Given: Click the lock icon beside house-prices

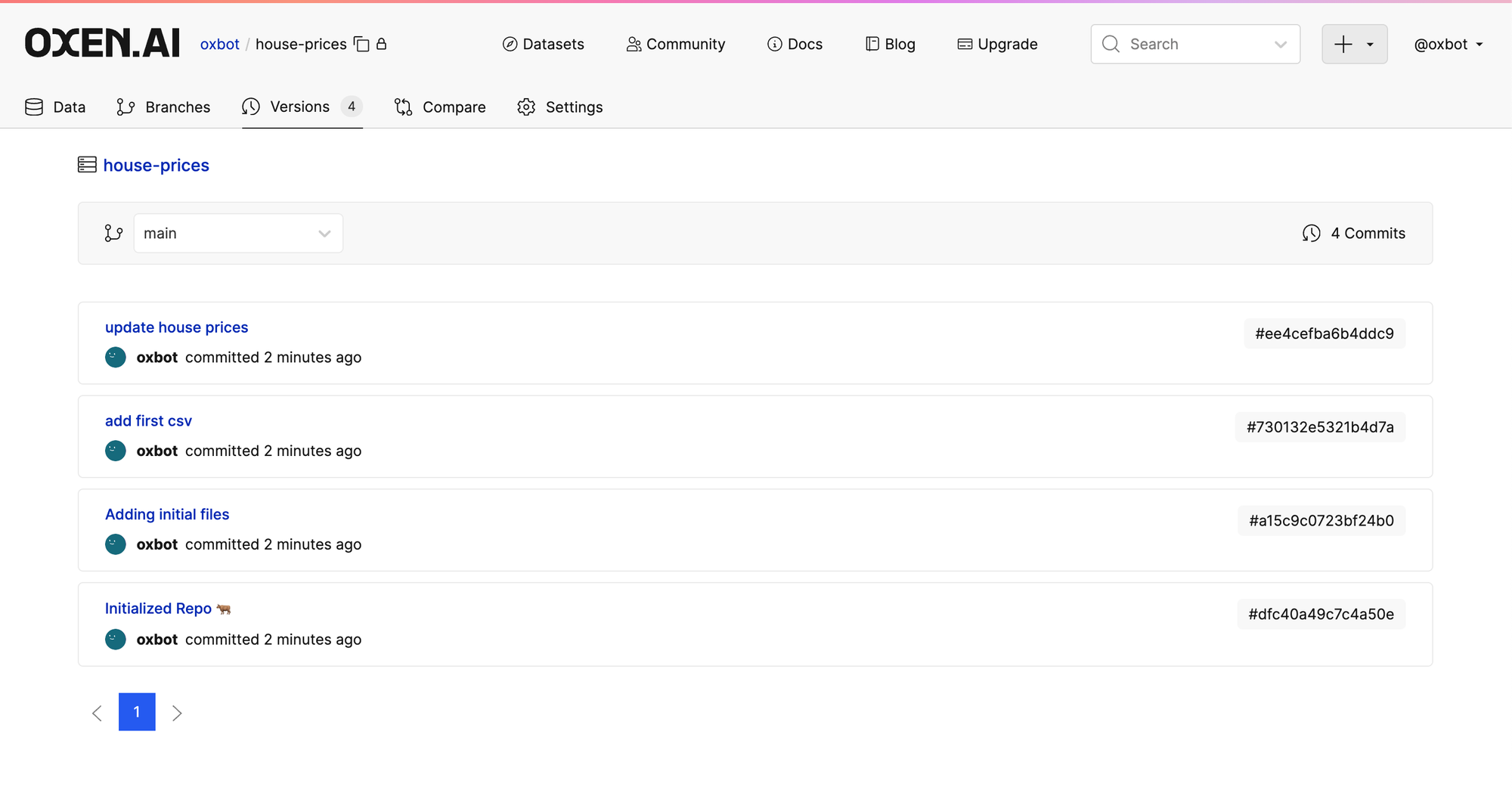Looking at the screenshot, I should click(382, 44).
